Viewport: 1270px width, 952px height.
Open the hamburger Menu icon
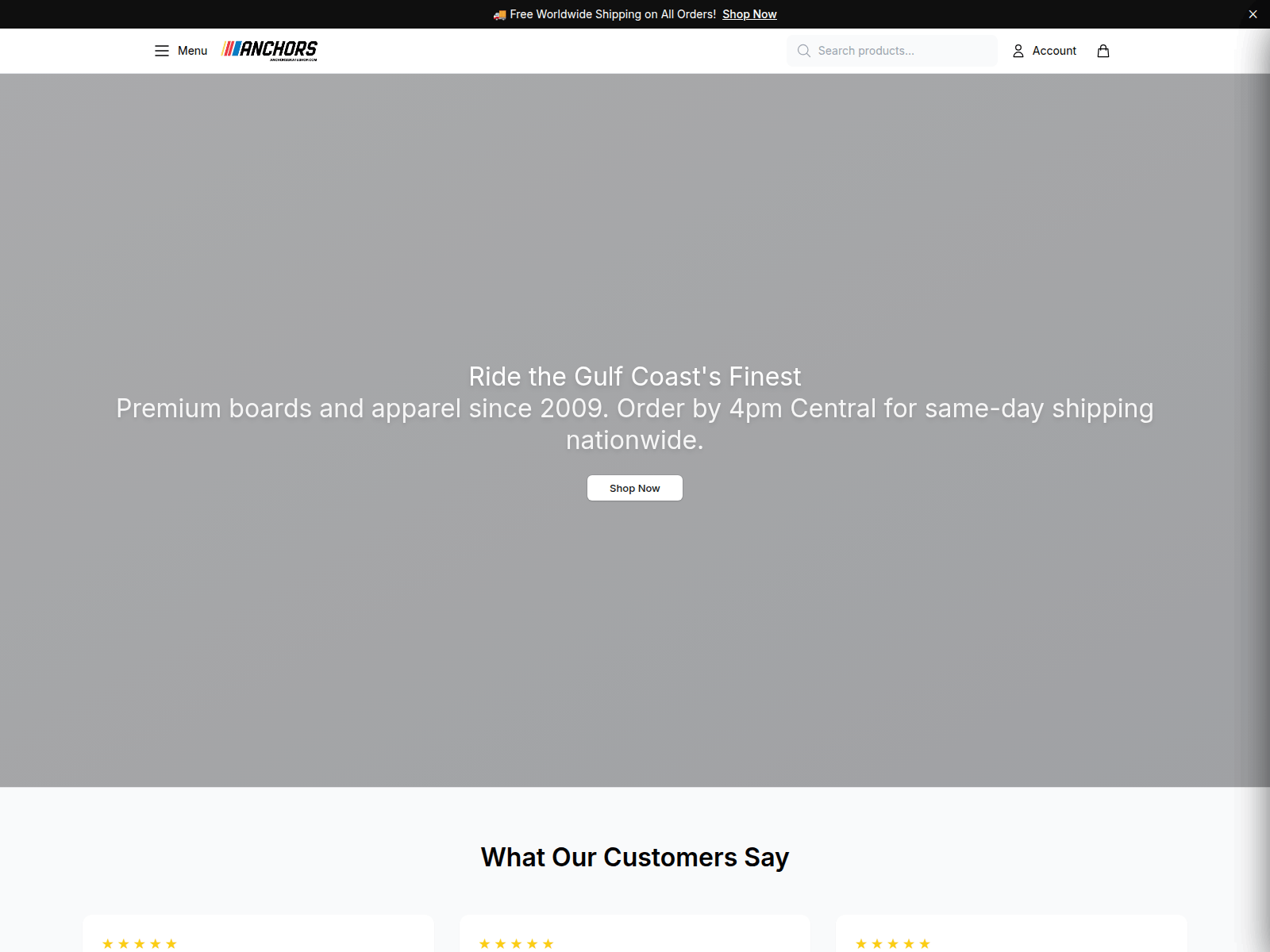pos(162,51)
